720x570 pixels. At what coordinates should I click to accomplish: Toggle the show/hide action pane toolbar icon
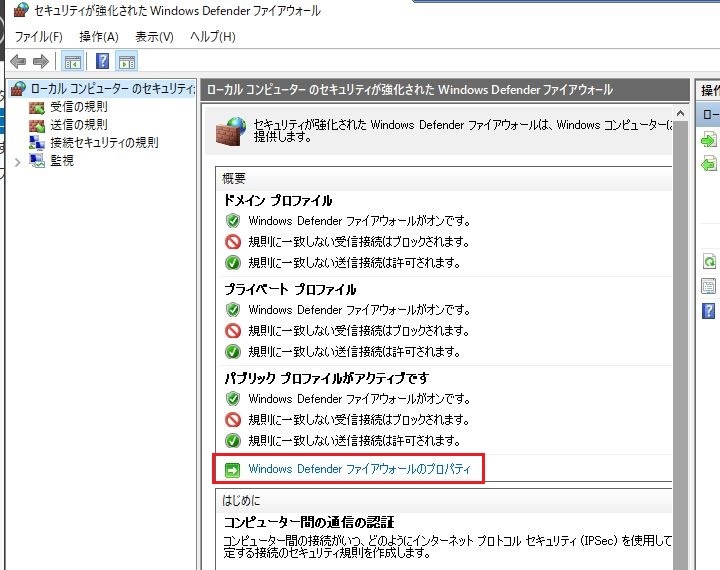(127, 61)
